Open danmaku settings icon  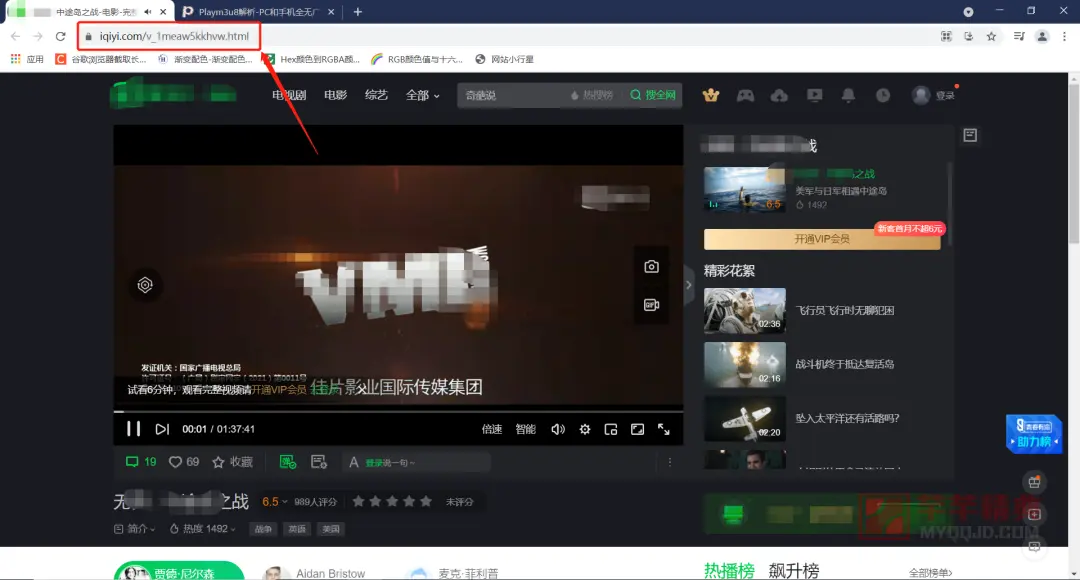pos(318,462)
